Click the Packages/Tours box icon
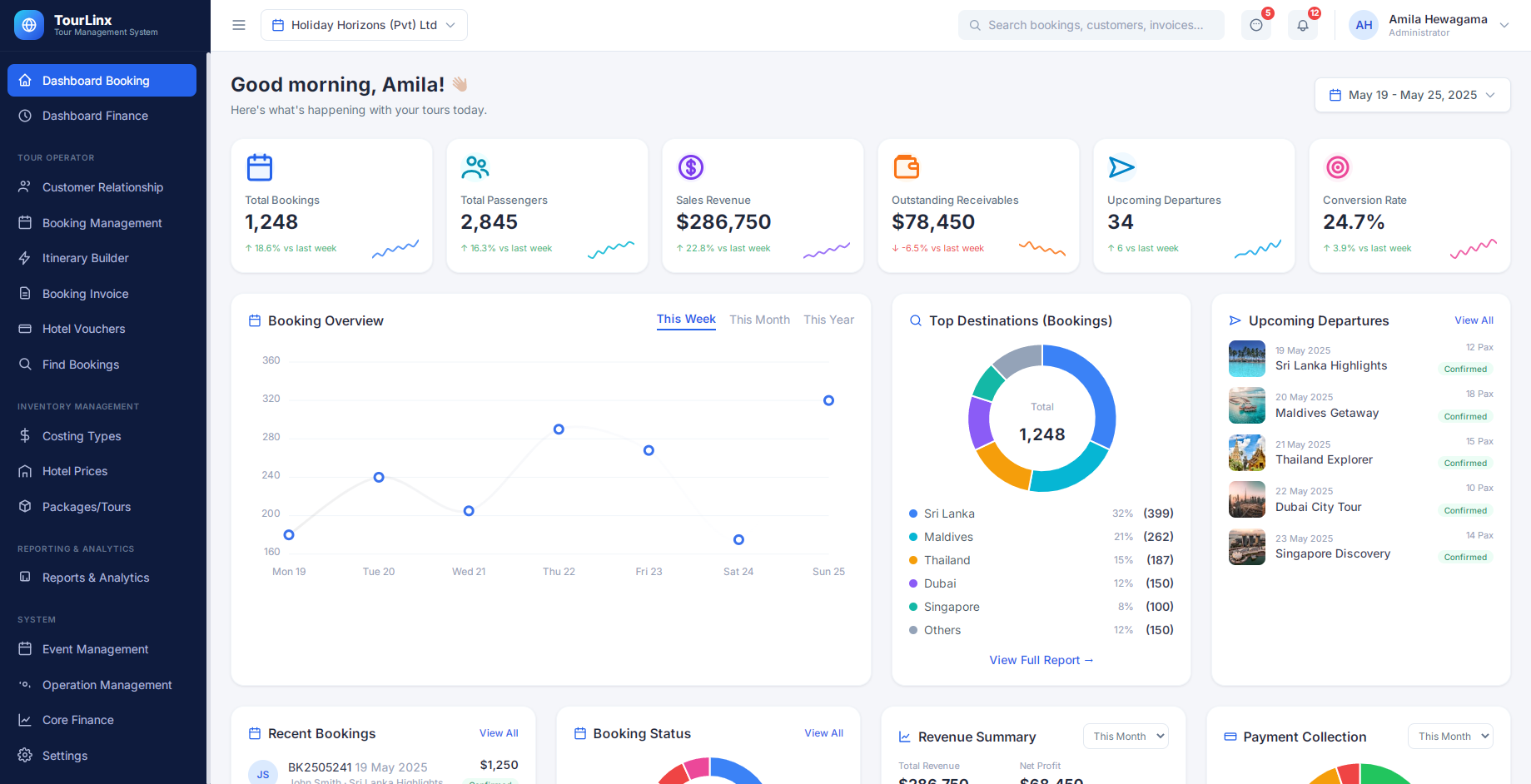This screenshot has height=784, width=1531. click(x=25, y=507)
